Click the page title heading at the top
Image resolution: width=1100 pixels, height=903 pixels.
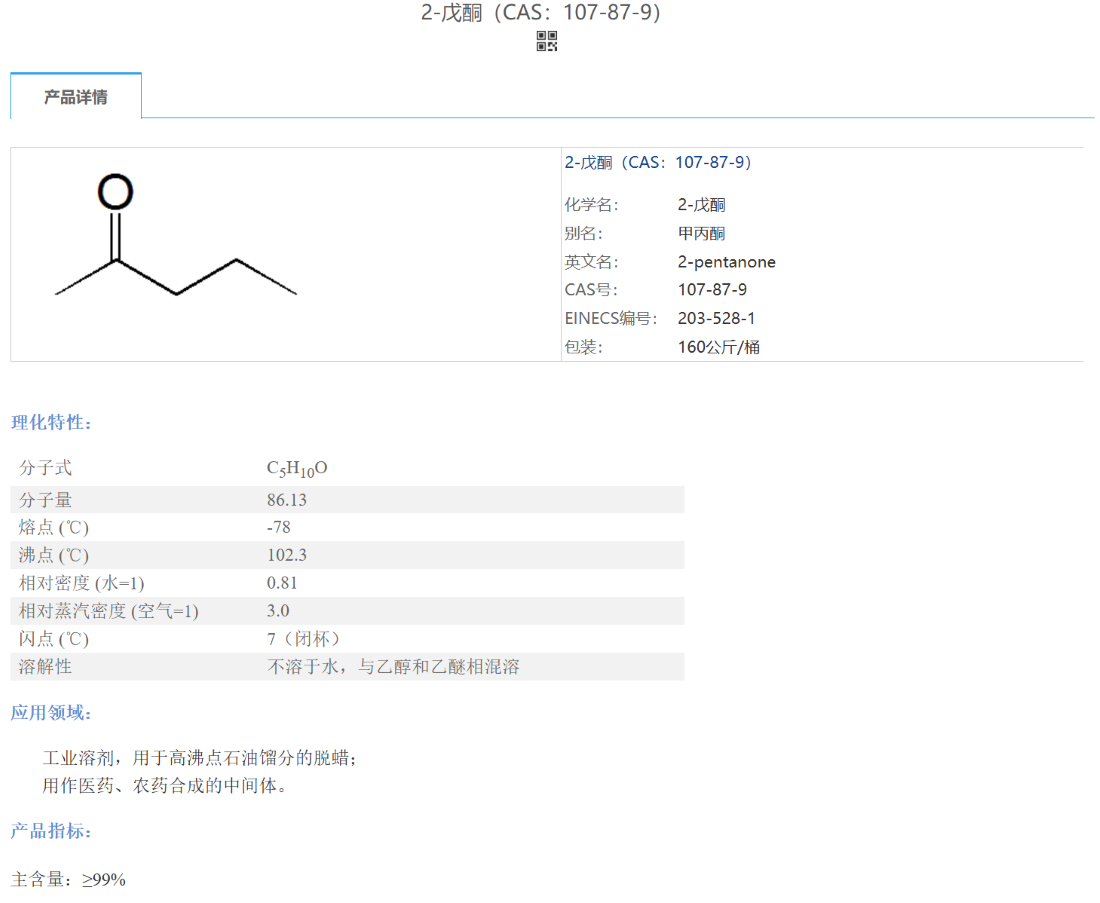click(x=541, y=13)
